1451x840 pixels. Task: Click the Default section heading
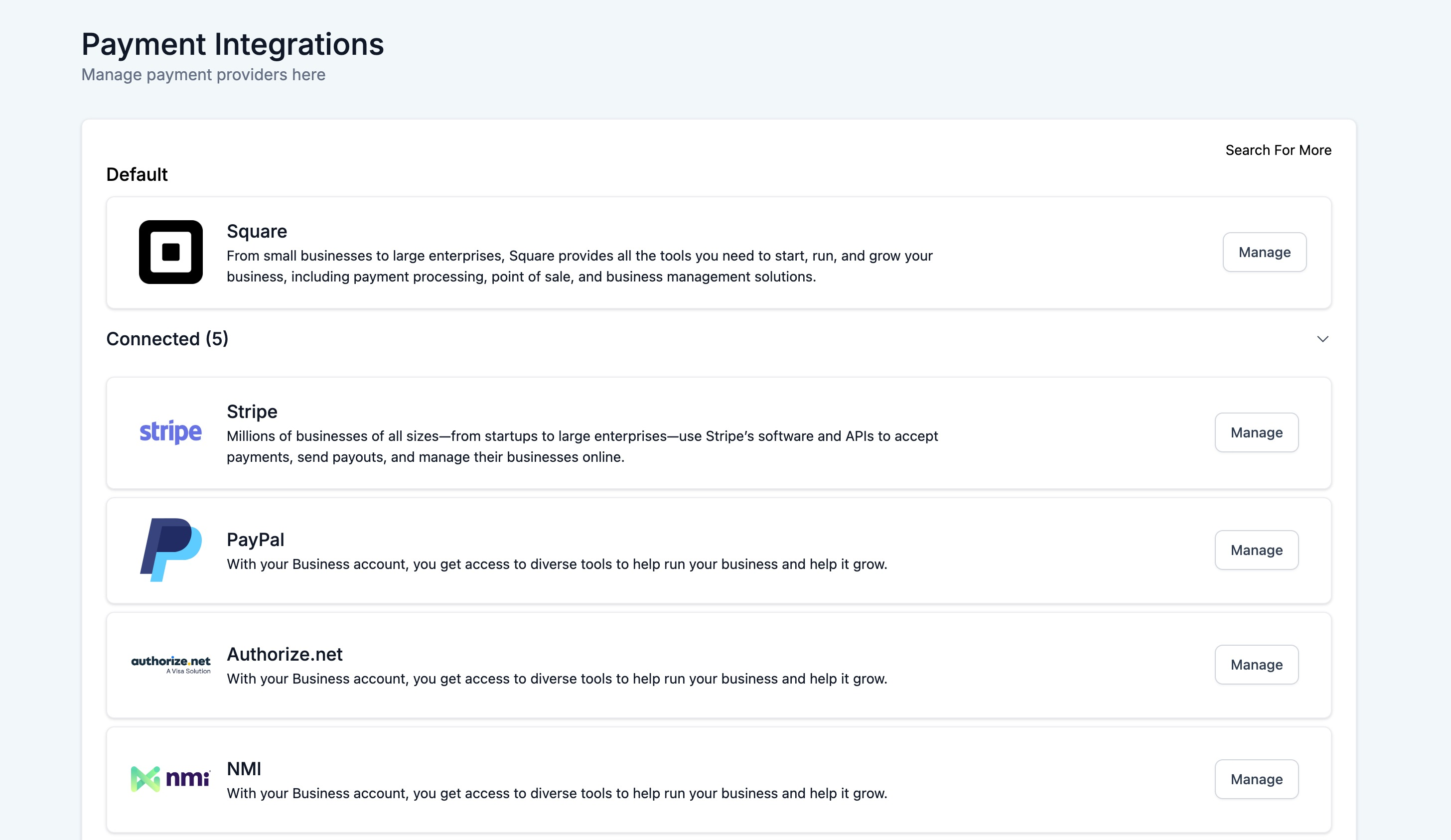click(137, 174)
